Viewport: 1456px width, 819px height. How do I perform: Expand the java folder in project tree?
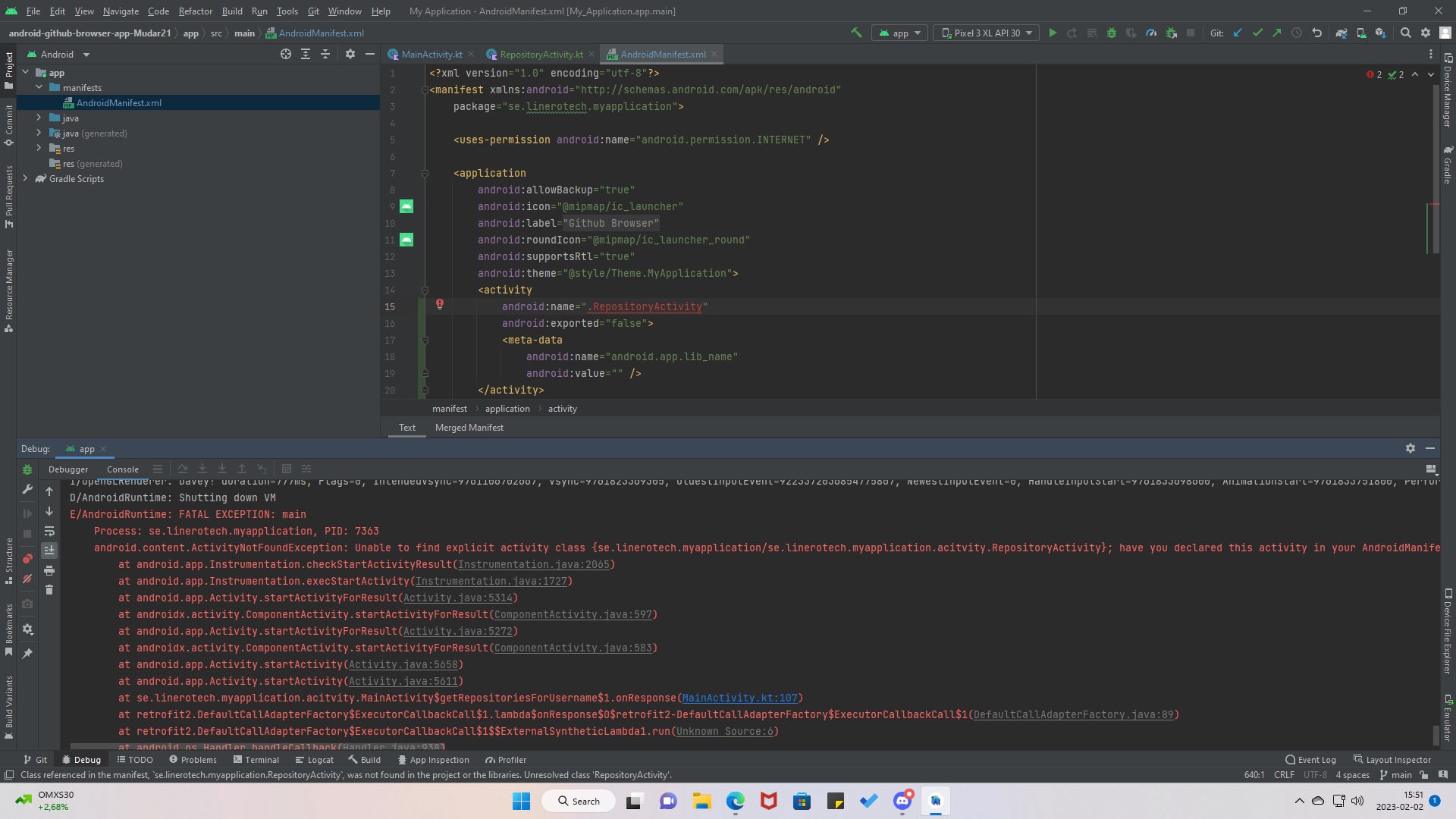[x=38, y=118]
